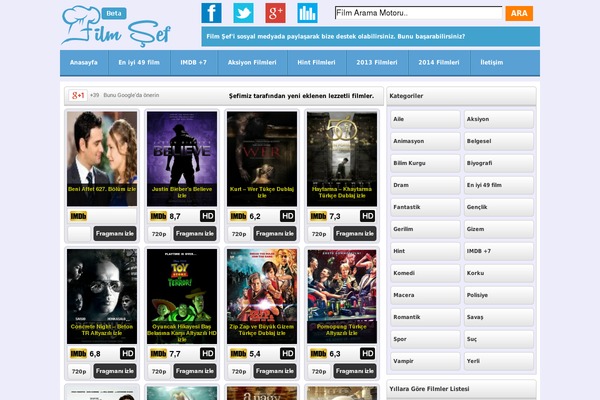Open the Haytarma movie poster
The width and height of the screenshot is (600, 400).
pyautogui.click(x=342, y=158)
